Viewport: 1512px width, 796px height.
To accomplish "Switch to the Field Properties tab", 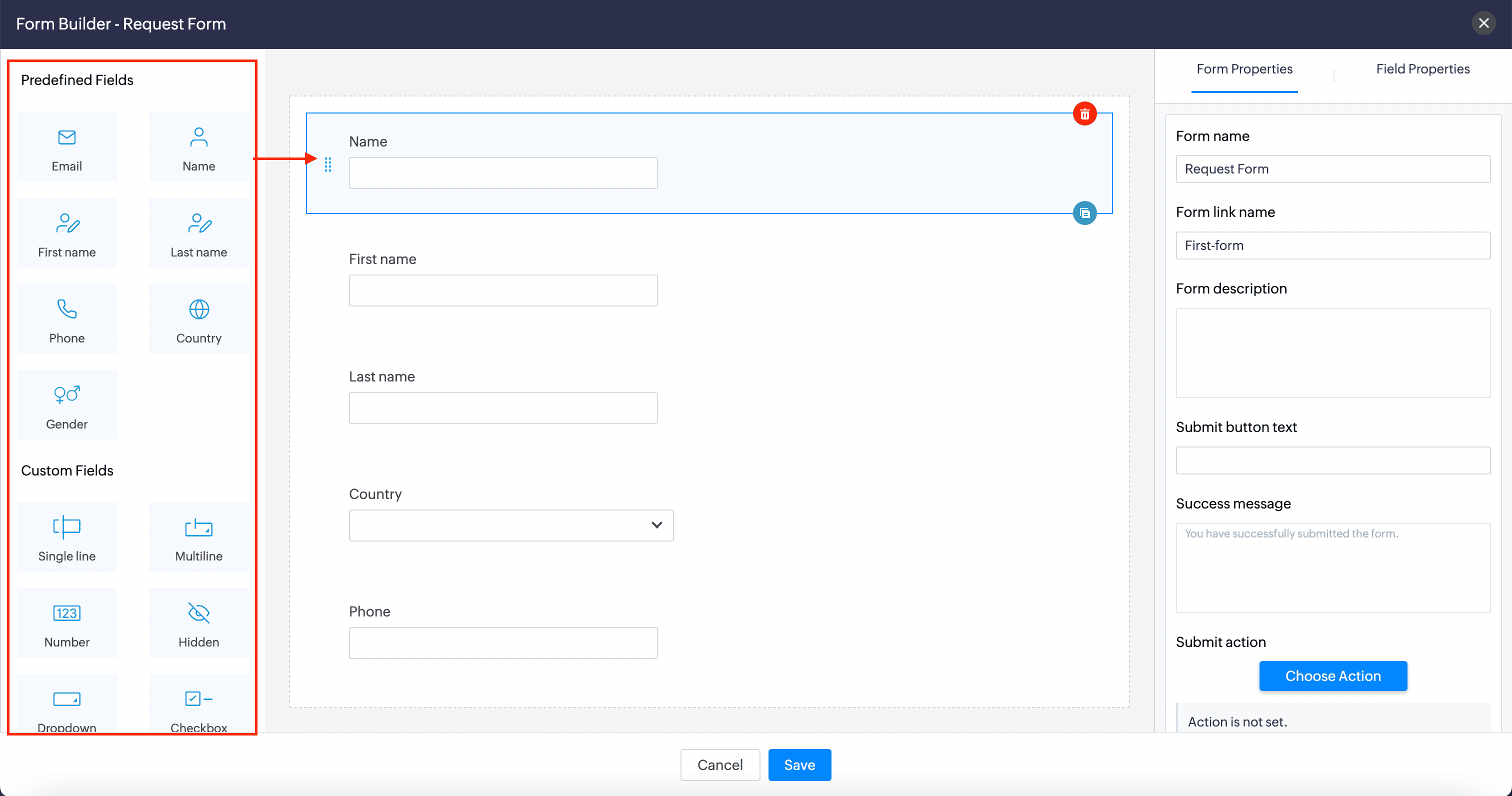I will coord(1422,69).
